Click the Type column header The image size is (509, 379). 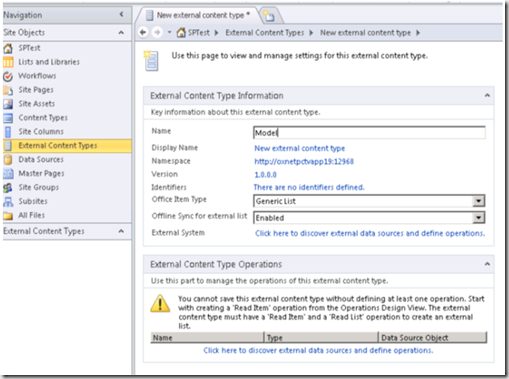point(321,338)
